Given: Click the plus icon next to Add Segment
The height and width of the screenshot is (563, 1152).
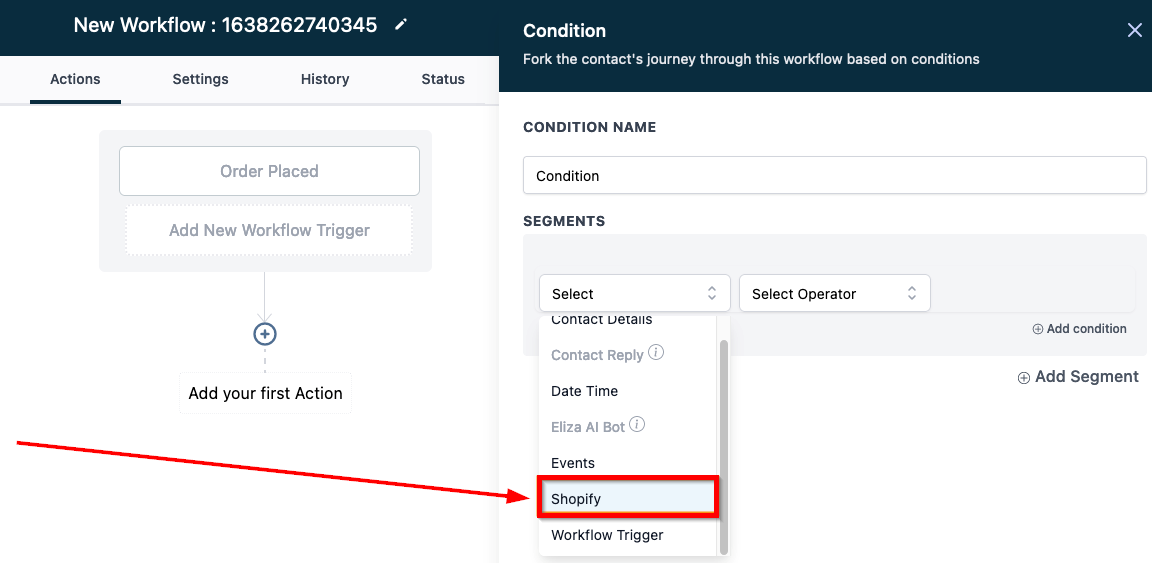Looking at the screenshot, I should [x=1023, y=378].
